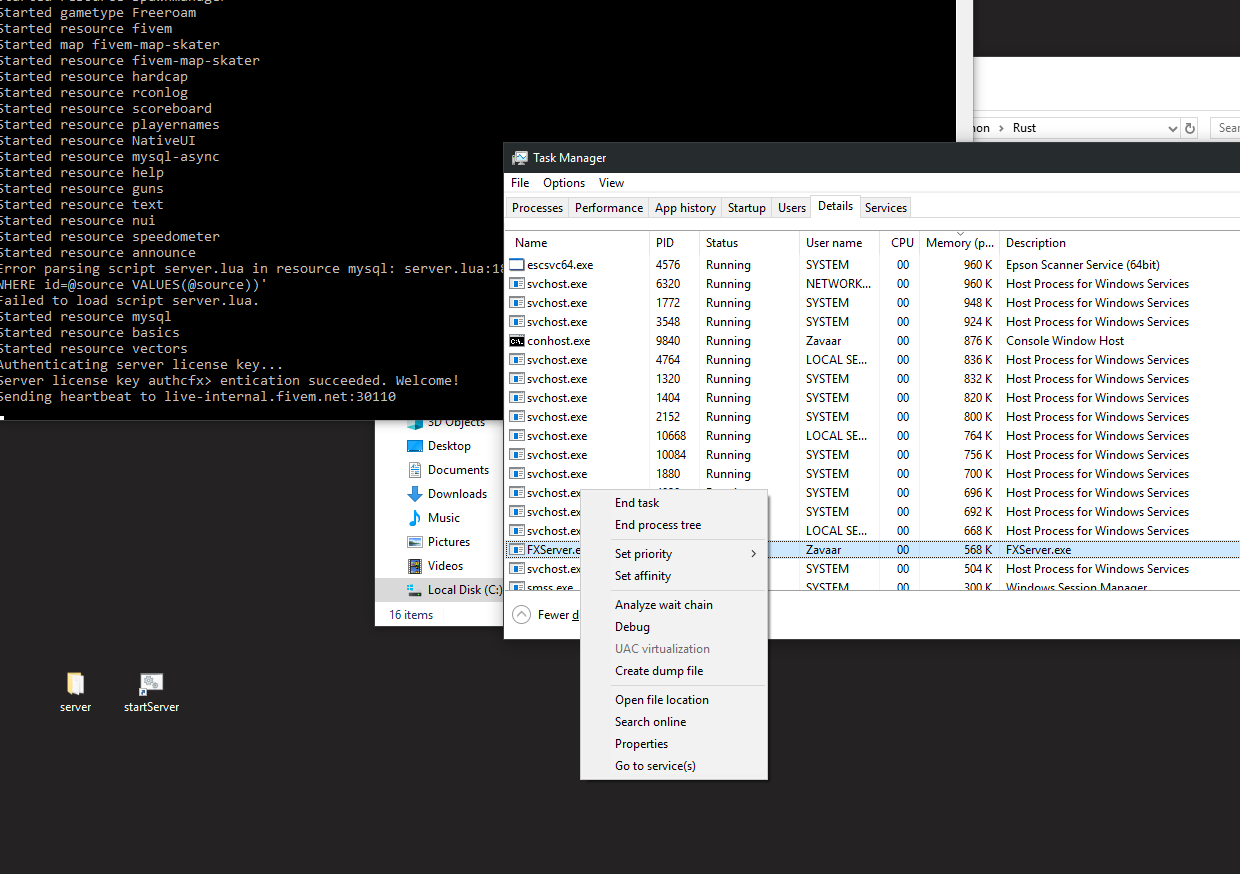
Task: Click svchost.exe icon for PID 1772
Action: pos(517,303)
